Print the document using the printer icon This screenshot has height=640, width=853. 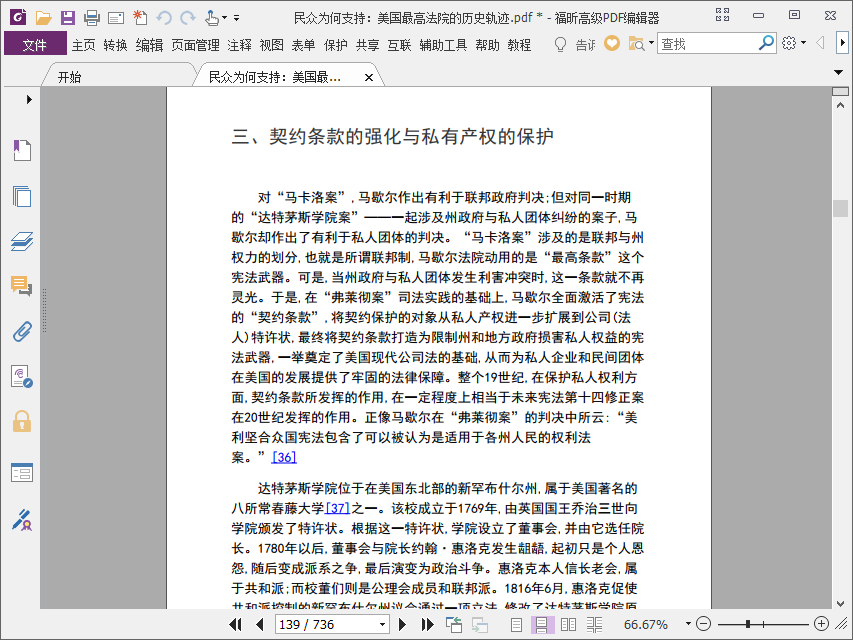pos(91,18)
